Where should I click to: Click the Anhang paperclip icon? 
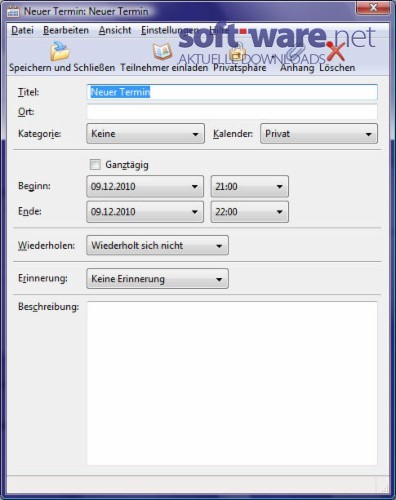(x=296, y=52)
